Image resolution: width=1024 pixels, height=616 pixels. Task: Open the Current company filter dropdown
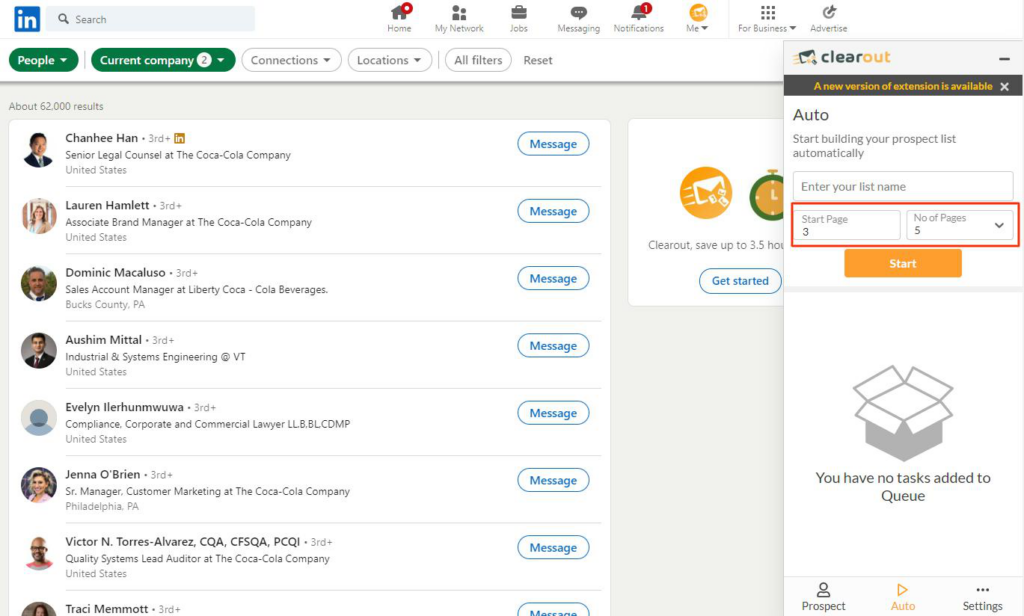(x=163, y=60)
